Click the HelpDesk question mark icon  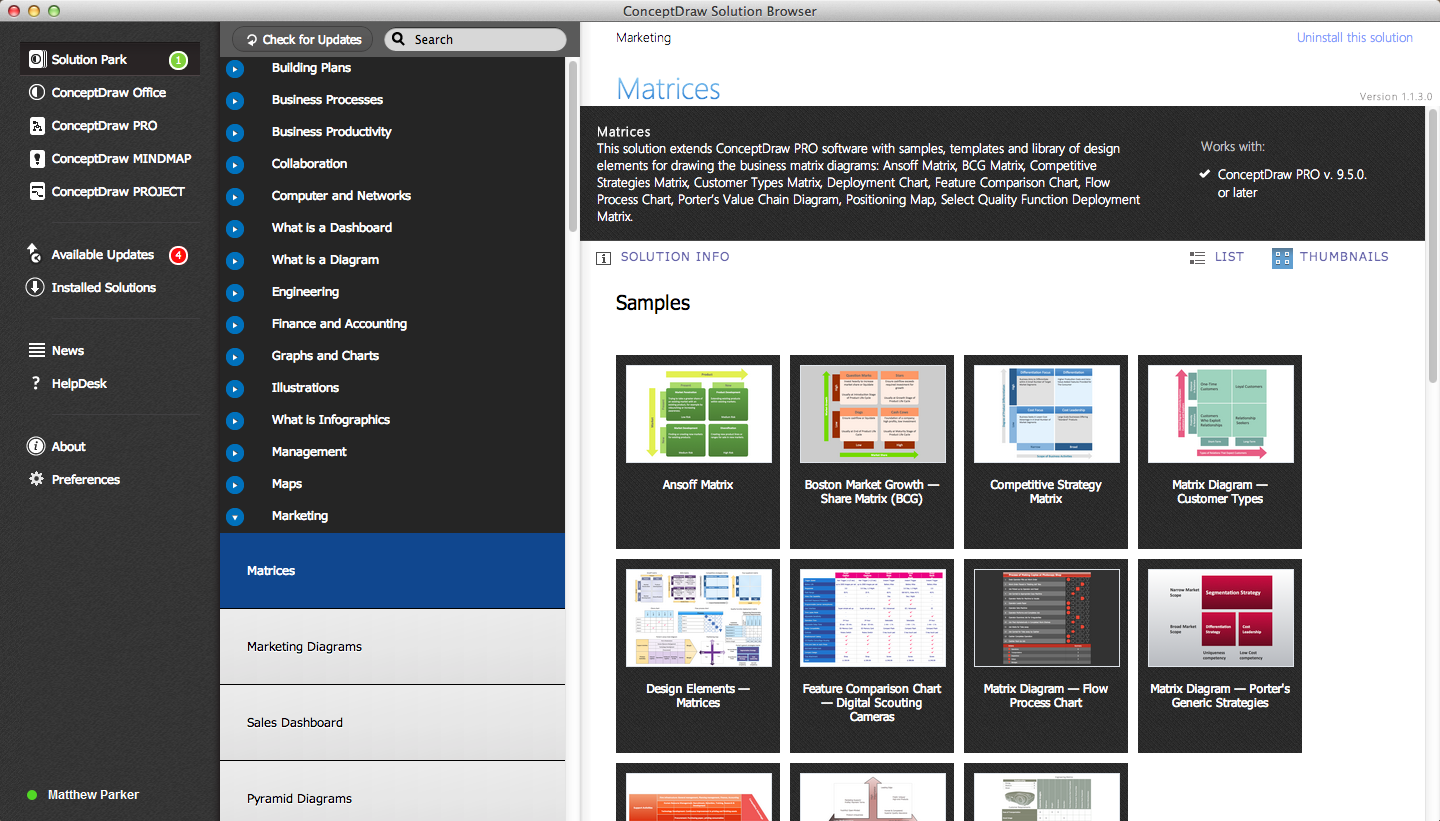click(37, 383)
